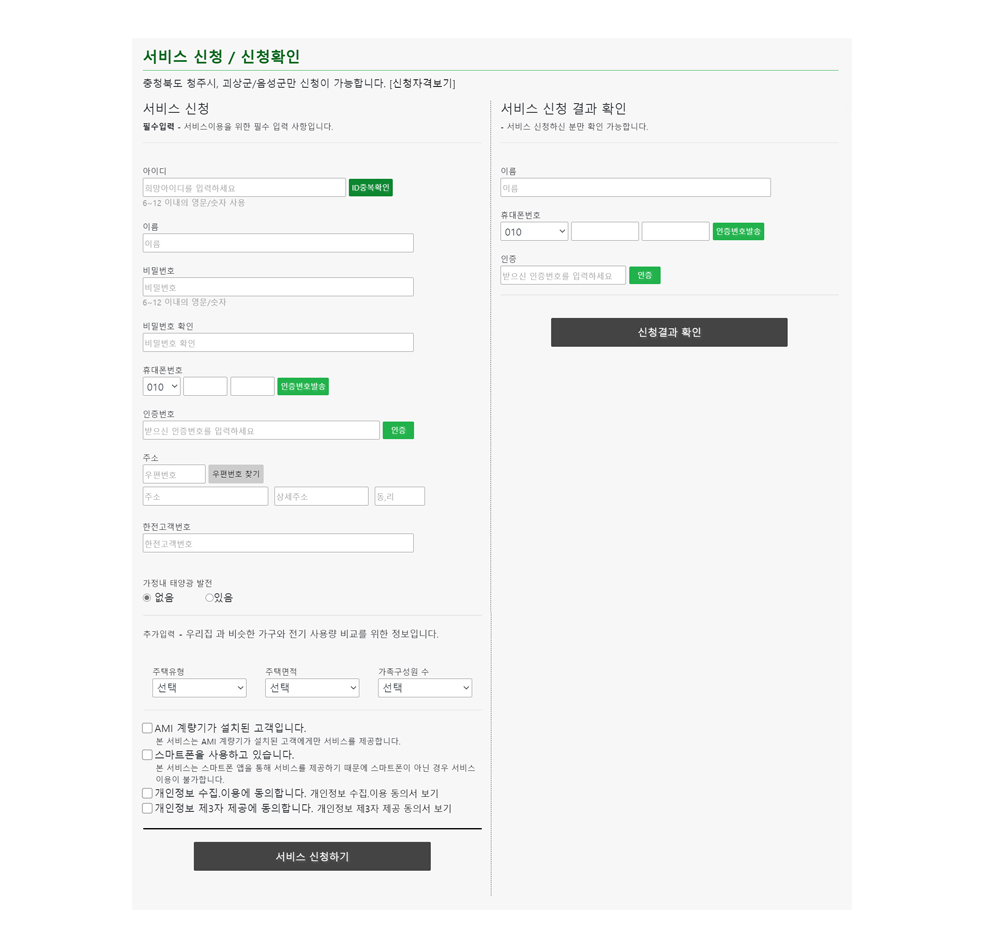The image size is (986, 951).
Task: Click the ID중복확인 button
Action: coord(370,187)
